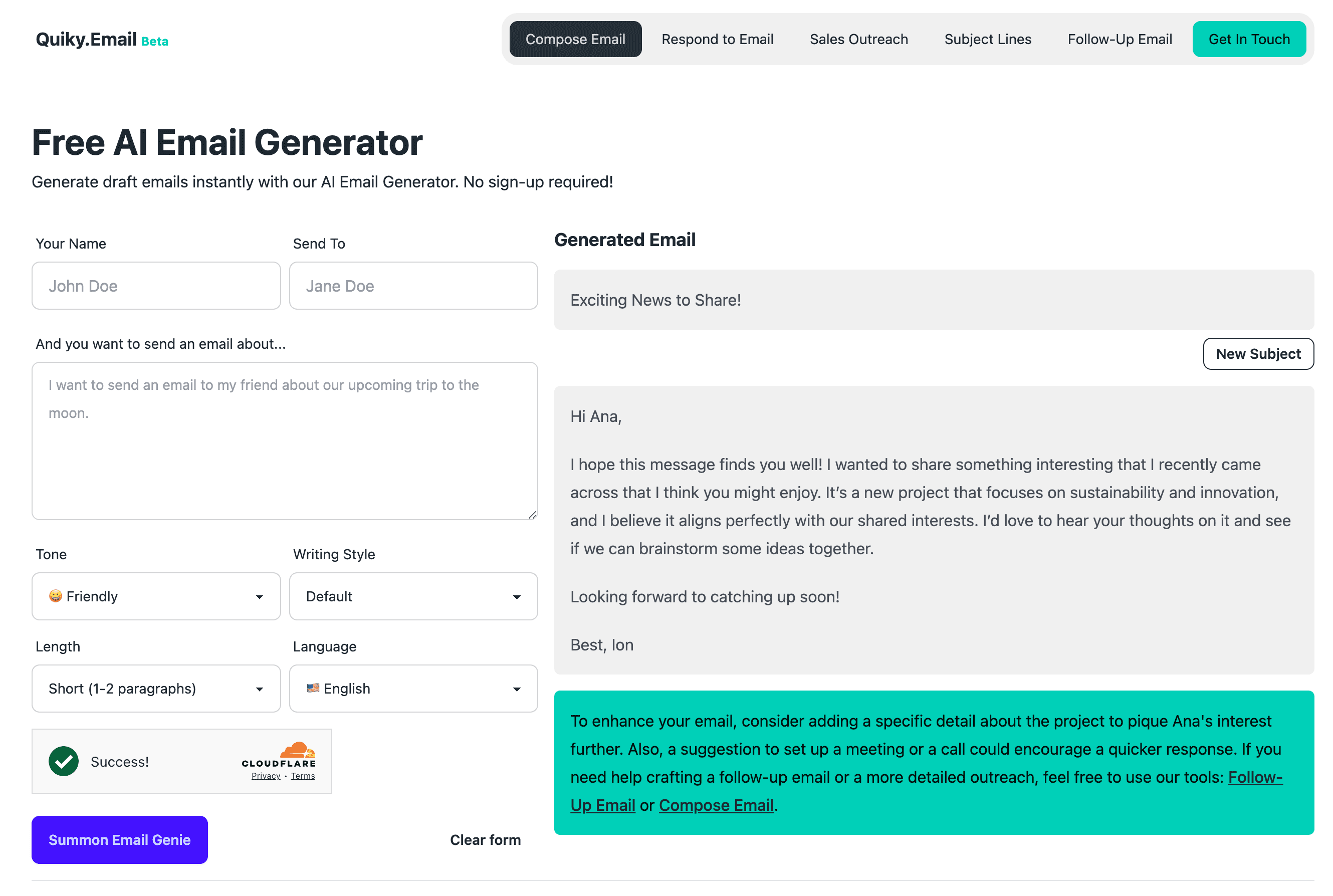Screen dimensions: 1333x896
Task: Open the Length dropdown
Action: click(x=156, y=688)
